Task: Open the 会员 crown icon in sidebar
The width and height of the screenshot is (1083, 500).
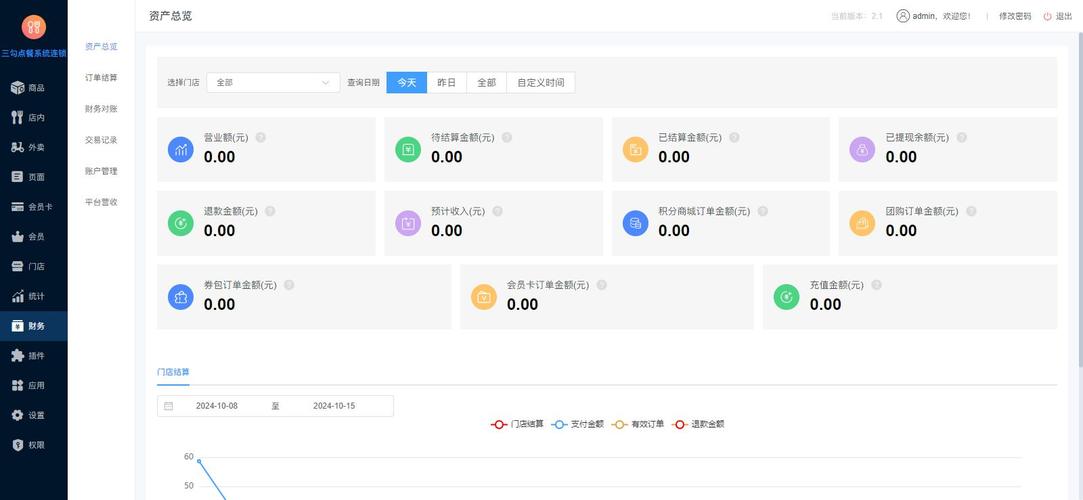Action: (x=17, y=236)
